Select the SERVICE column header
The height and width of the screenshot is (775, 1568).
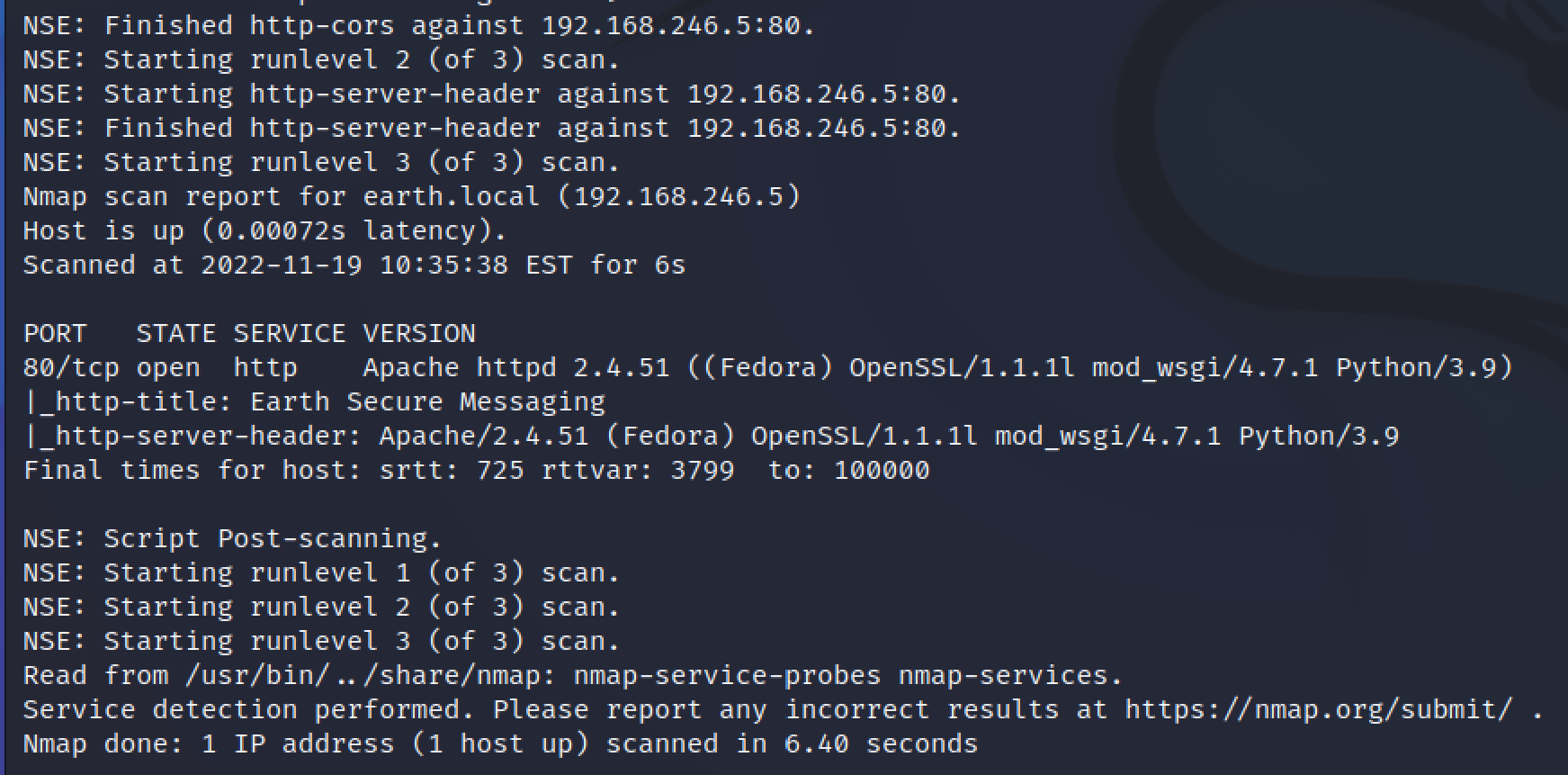(289, 333)
